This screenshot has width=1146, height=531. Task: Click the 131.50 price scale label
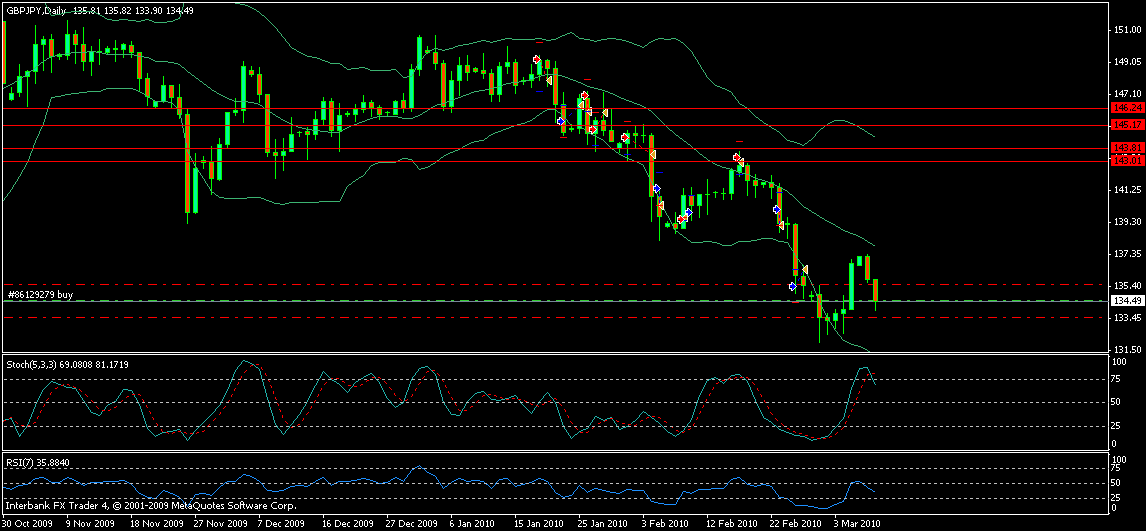tap(1127, 349)
